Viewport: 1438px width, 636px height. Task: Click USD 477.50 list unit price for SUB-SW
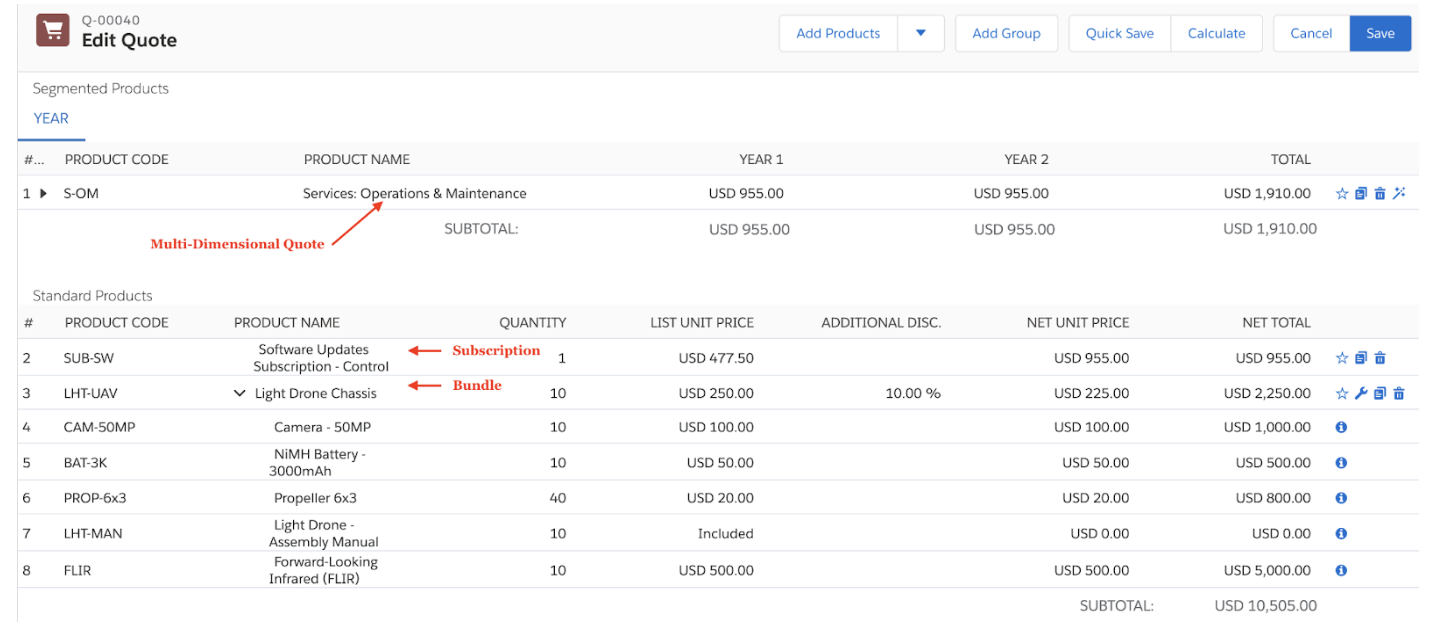pyautogui.click(x=716, y=358)
